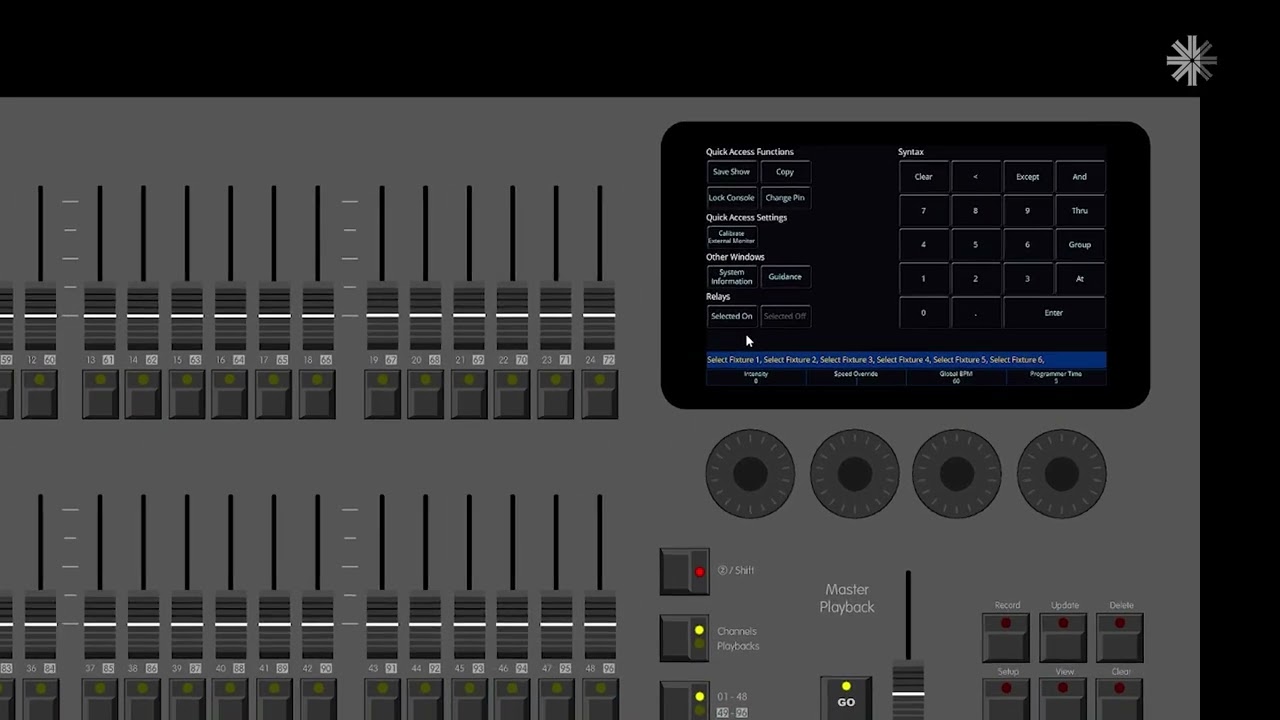Click the Setup hardware button
This screenshot has height=720, width=1280.
(x=1007, y=699)
